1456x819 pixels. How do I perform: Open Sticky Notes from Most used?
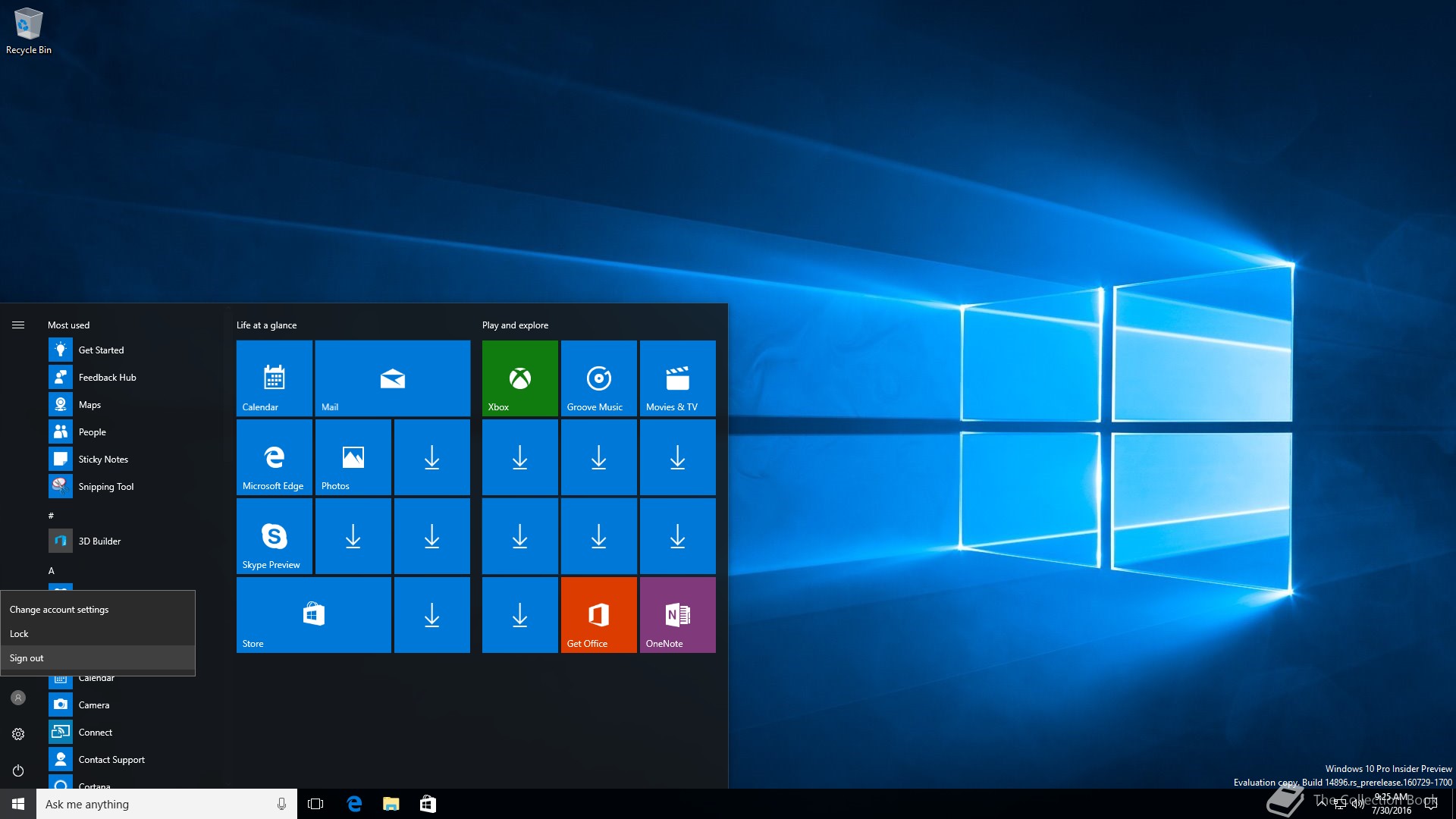pos(103,460)
